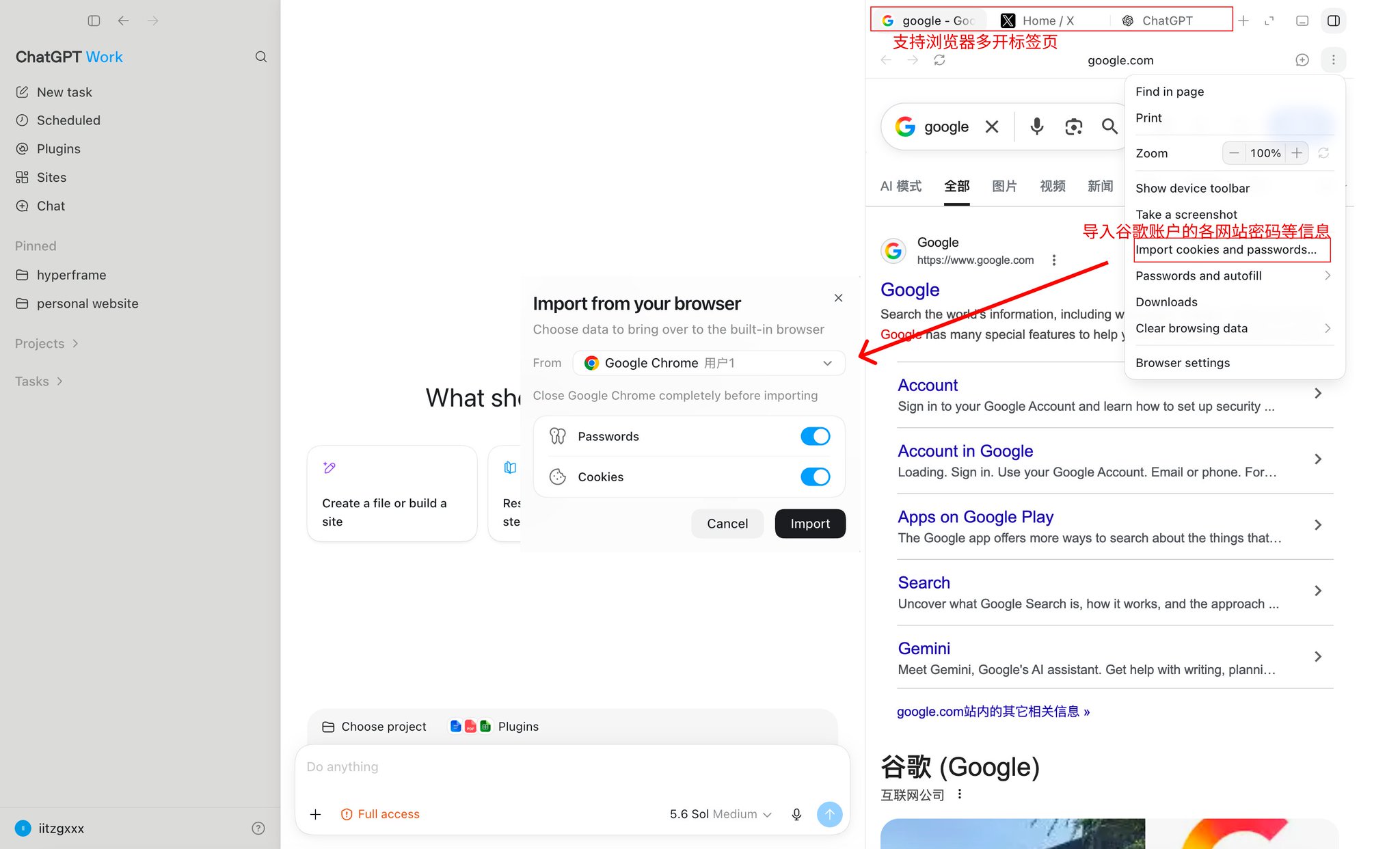Click the sidebar search magnifier icon
Viewport: 1400px width, 849px height.
tap(260, 57)
